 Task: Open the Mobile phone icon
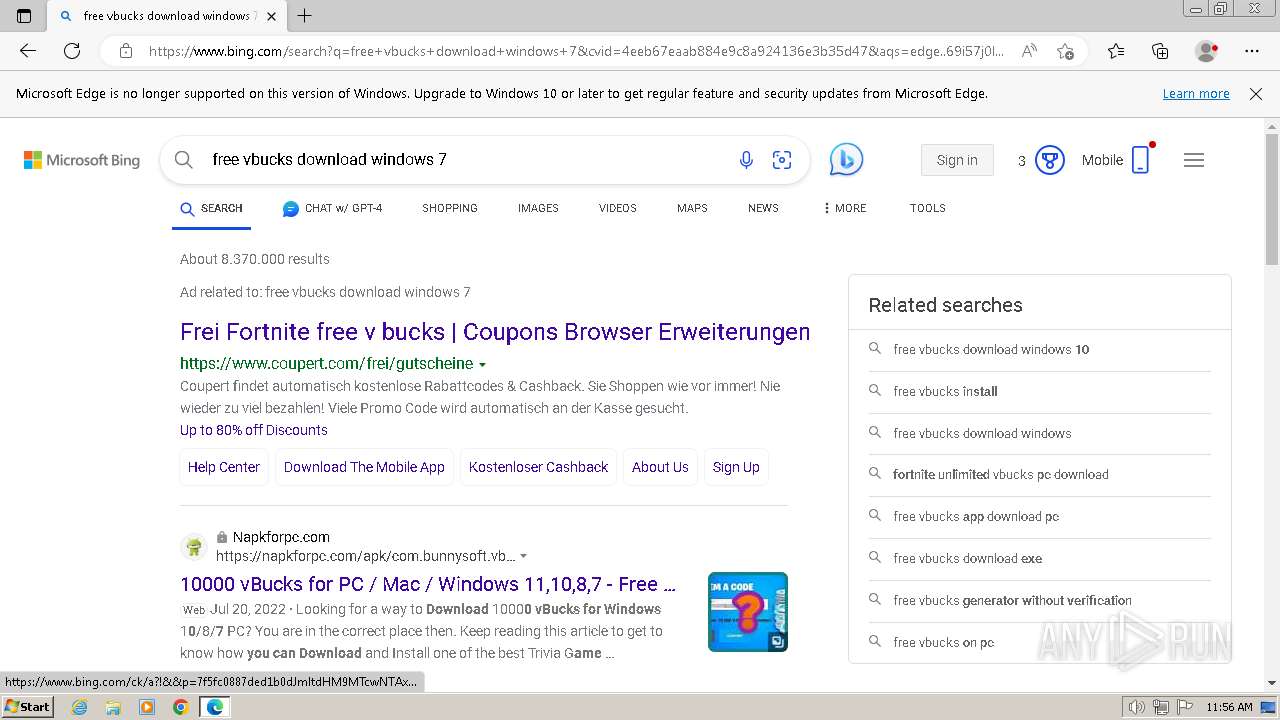1141,160
